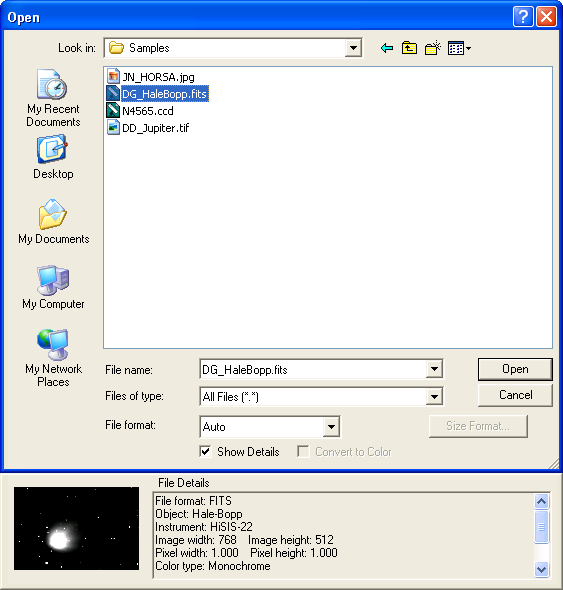Open My Documents in sidebar
The width and height of the screenshot is (563, 590).
pyautogui.click(x=53, y=222)
